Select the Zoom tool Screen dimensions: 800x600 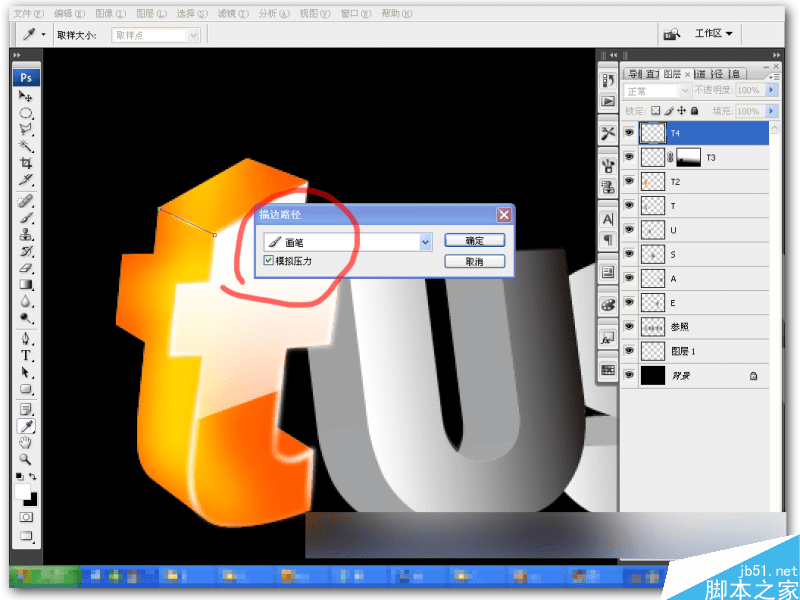(x=26, y=459)
